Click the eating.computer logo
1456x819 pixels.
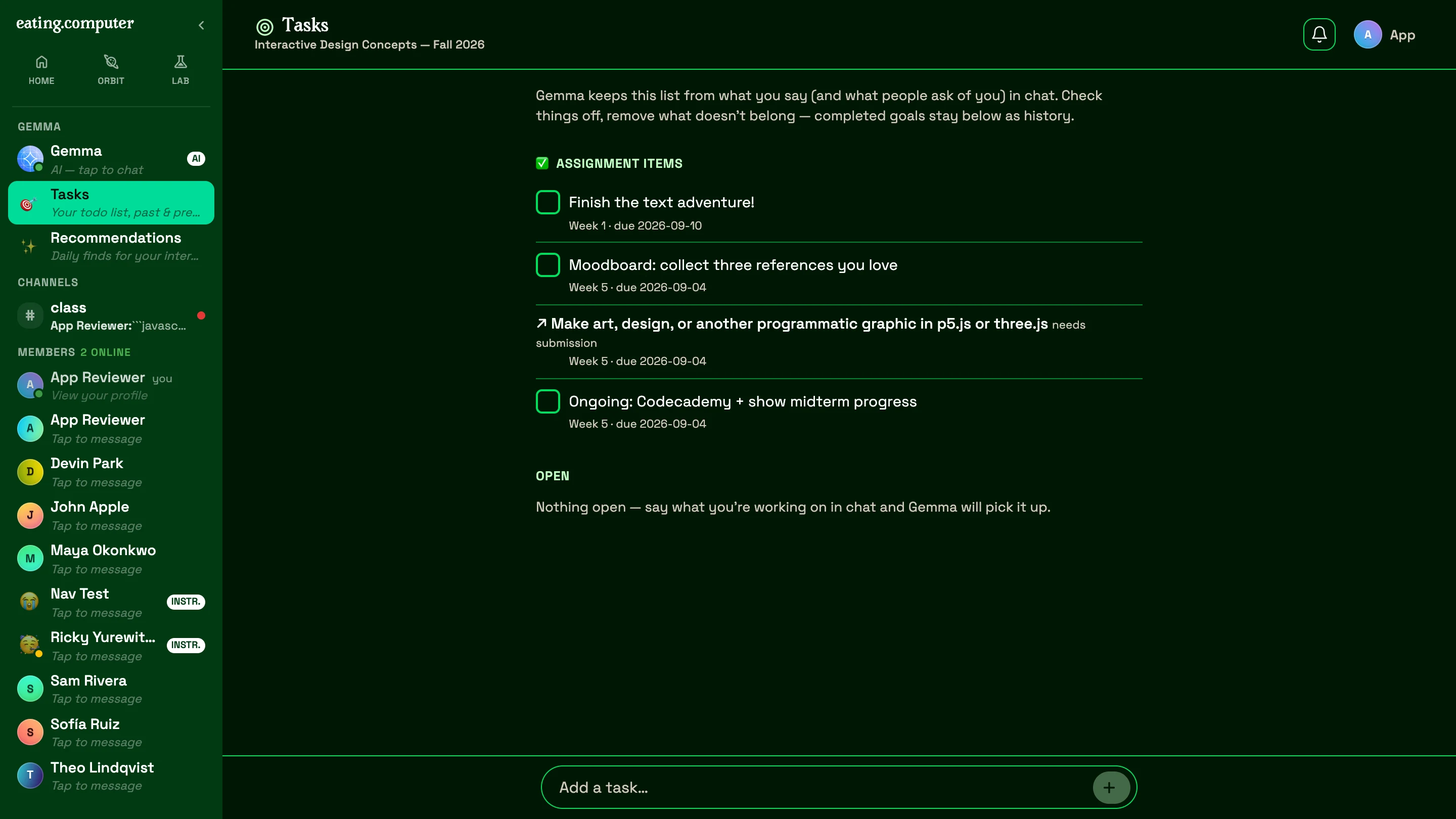pyautogui.click(x=75, y=23)
